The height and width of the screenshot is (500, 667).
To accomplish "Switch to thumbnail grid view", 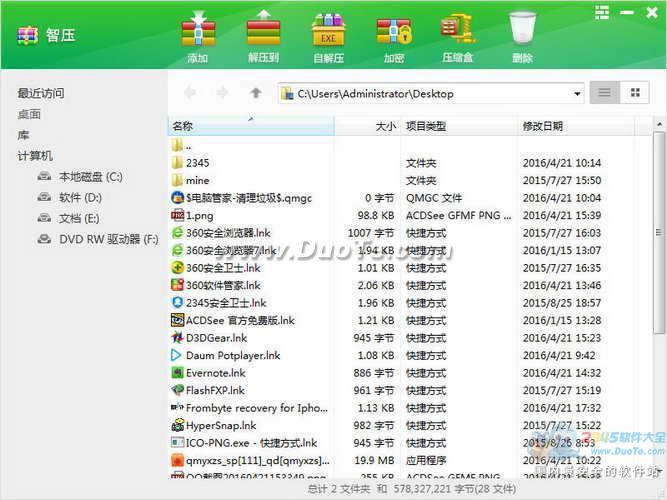I will pos(635,92).
